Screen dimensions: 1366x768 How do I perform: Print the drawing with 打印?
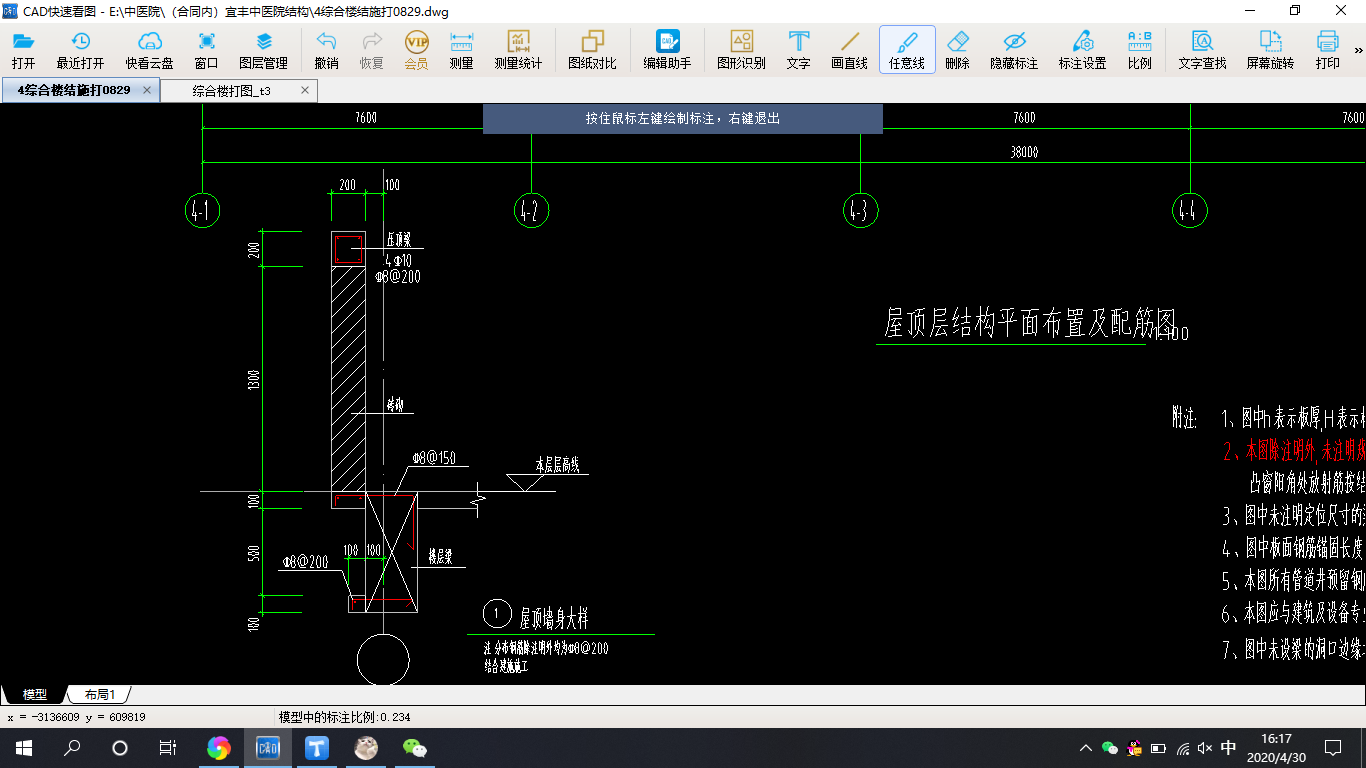(1327, 50)
